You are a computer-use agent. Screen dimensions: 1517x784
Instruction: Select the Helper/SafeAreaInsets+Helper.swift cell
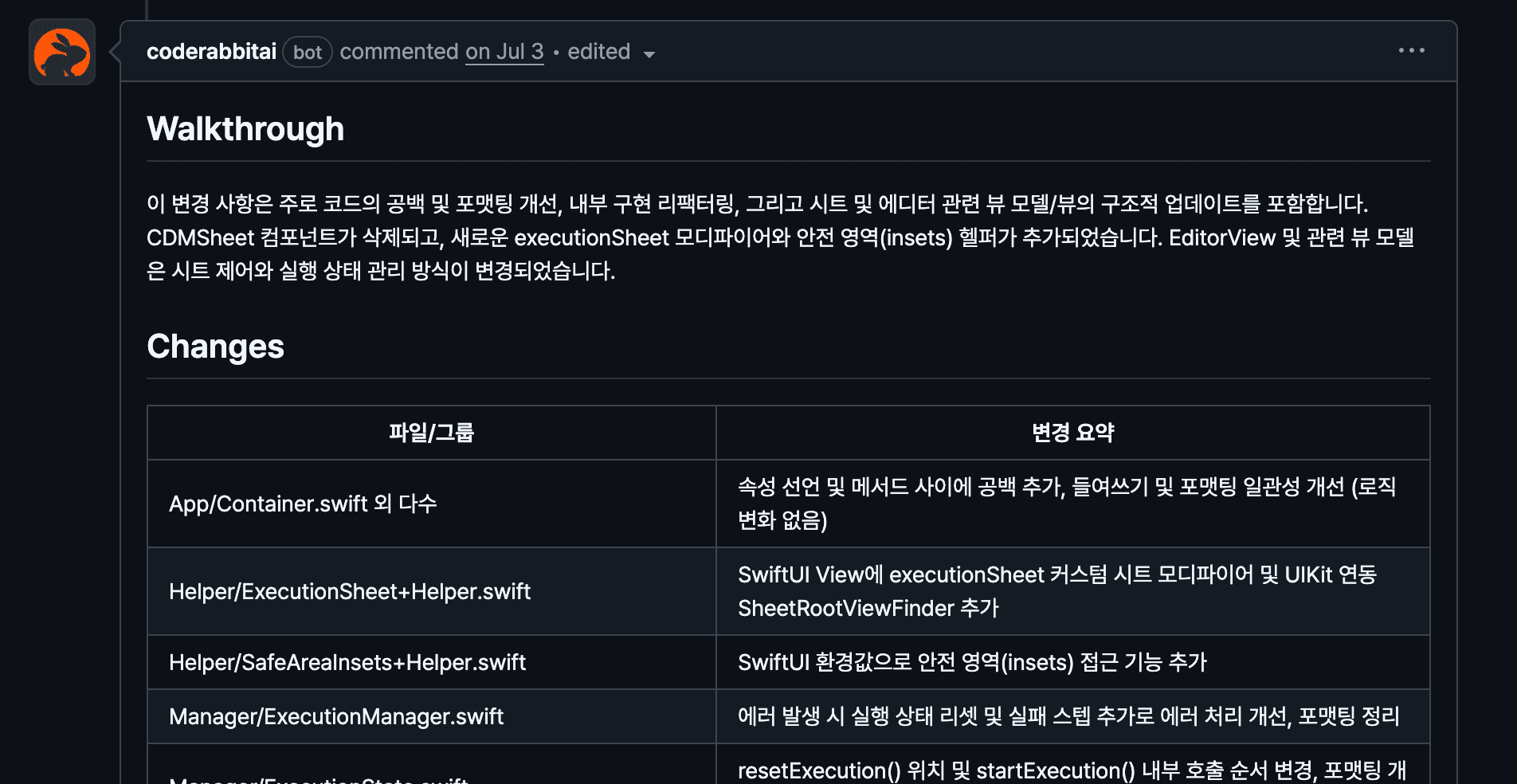(x=347, y=661)
